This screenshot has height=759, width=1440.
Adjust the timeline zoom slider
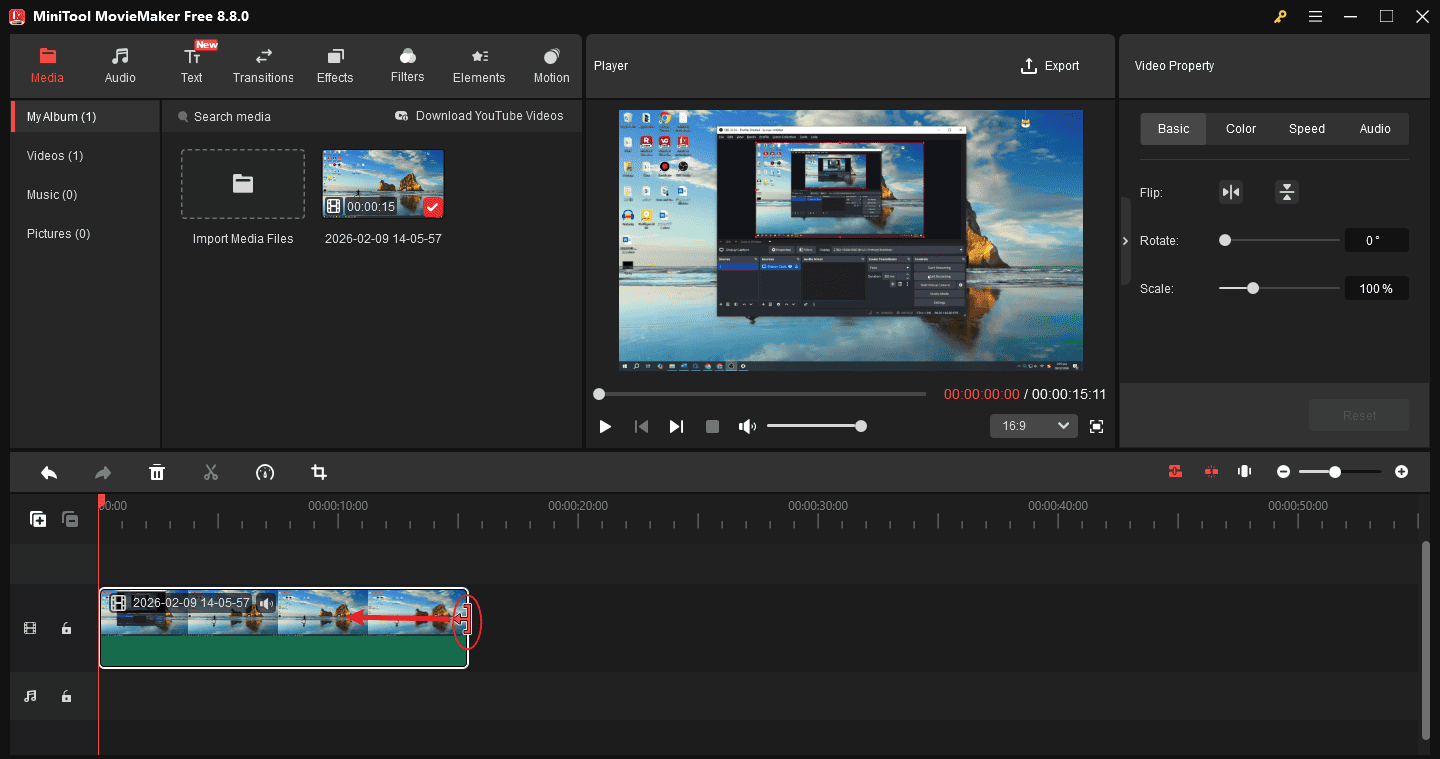tap(1340, 471)
